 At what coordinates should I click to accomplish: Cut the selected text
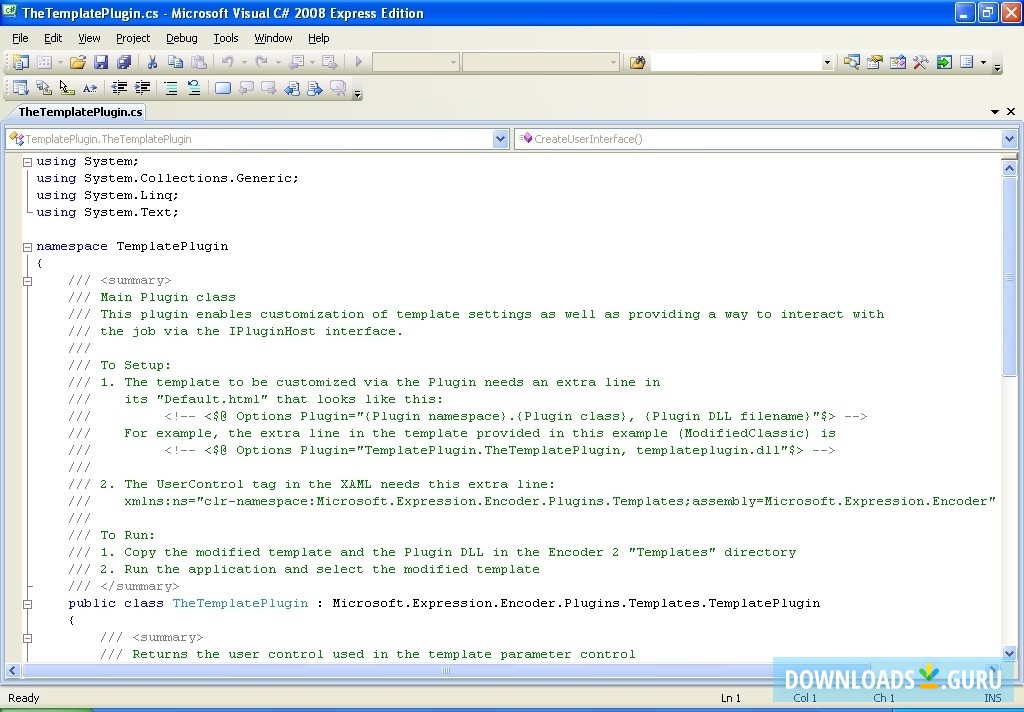tap(154, 62)
